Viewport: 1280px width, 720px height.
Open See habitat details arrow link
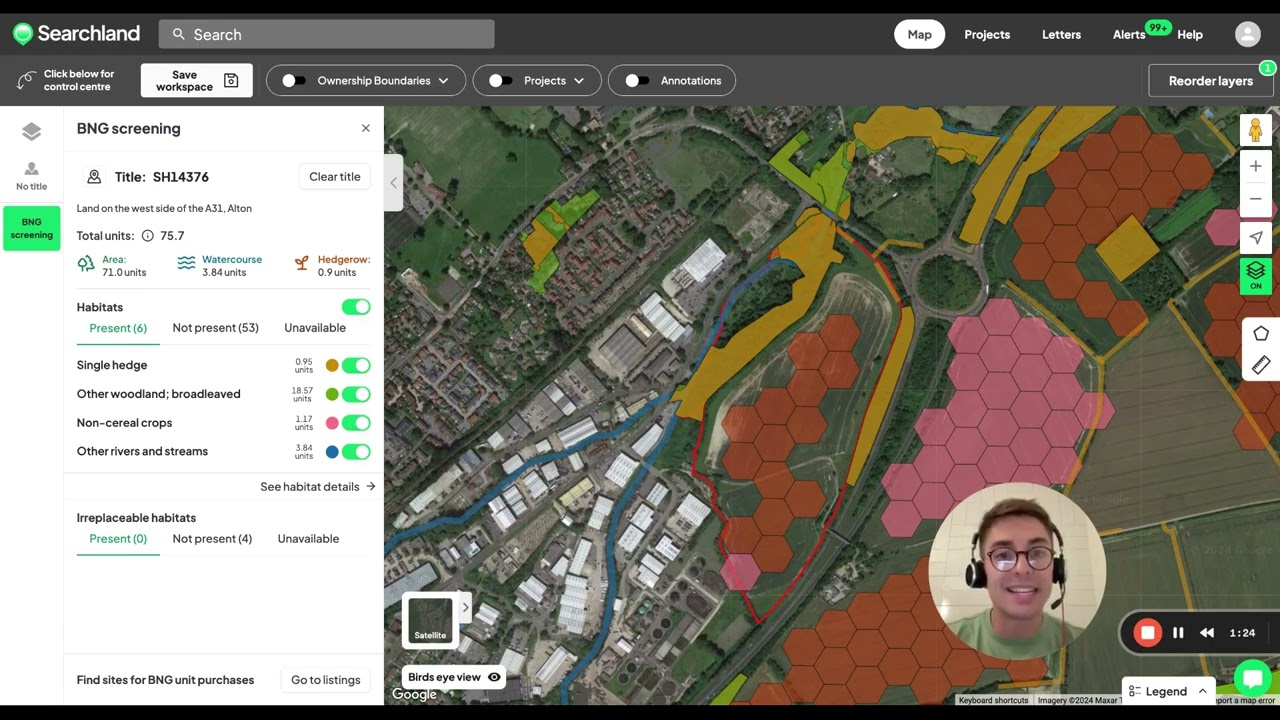318,487
